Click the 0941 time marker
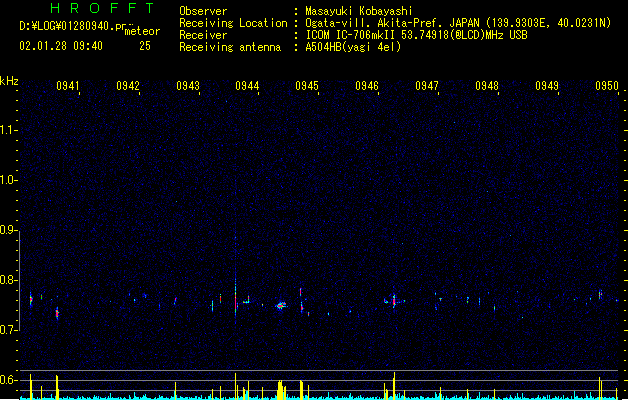This screenshot has width=629, height=400. (x=67, y=85)
